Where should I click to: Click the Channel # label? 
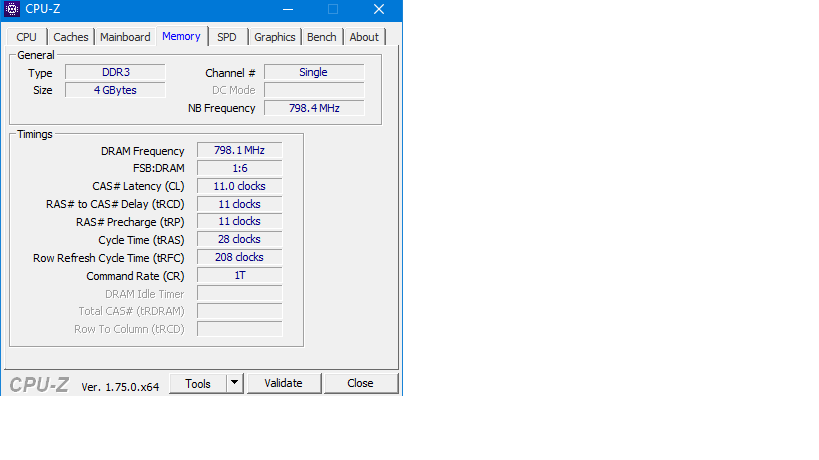tap(230, 73)
